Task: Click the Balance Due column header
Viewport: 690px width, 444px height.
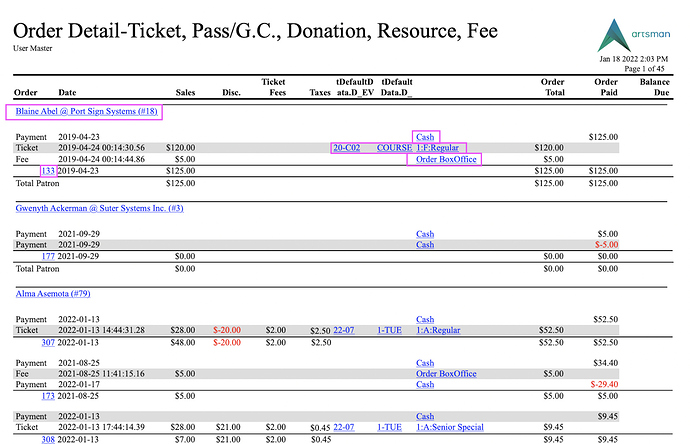Action: [655, 87]
